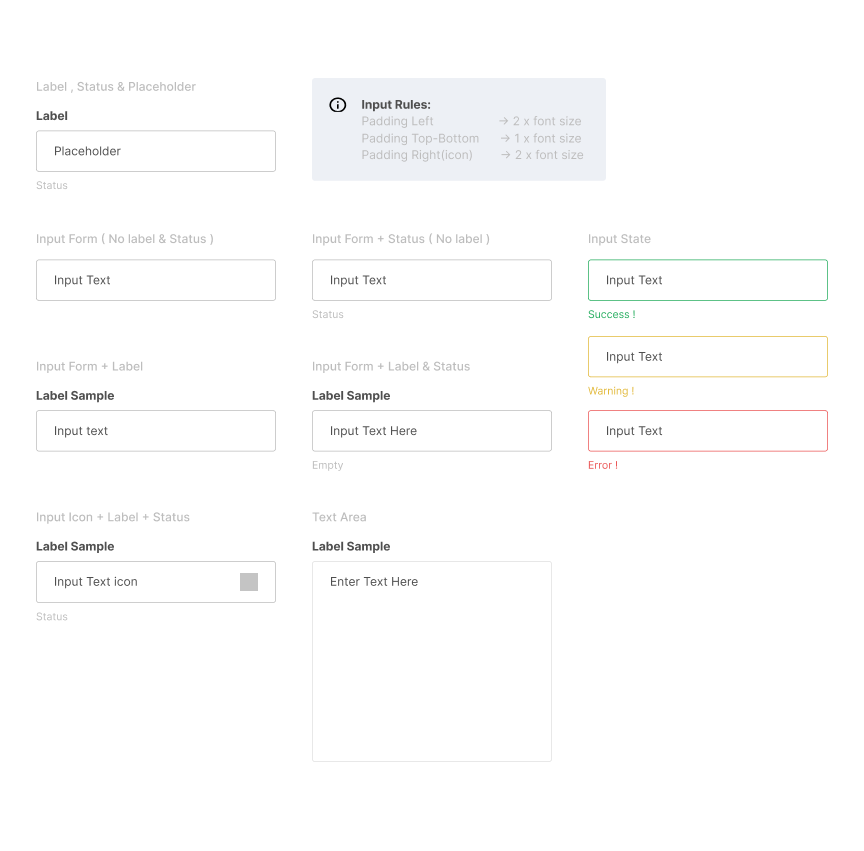The height and width of the screenshot is (851, 864).
Task: Click the gray square icon in input
Action: (249, 582)
